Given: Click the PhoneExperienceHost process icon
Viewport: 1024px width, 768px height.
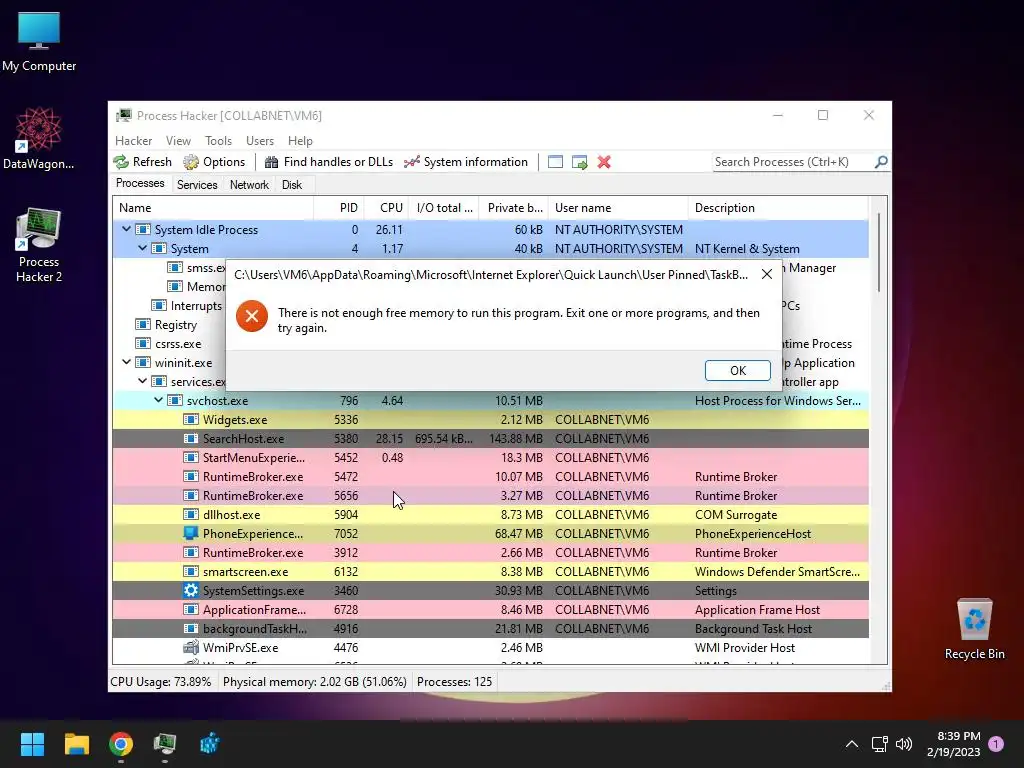Looking at the screenshot, I should [191, 534].
